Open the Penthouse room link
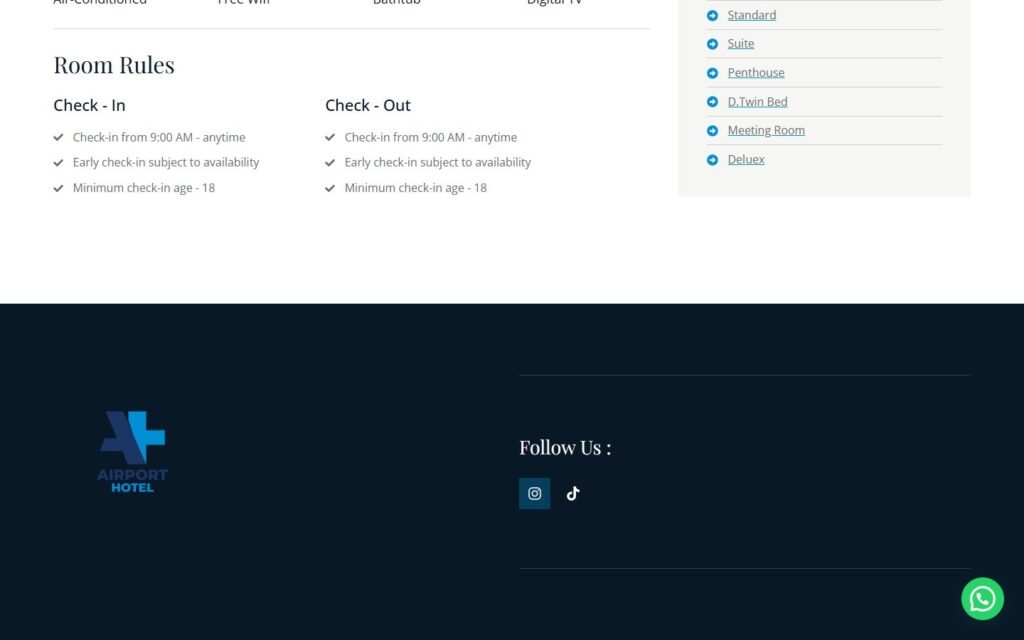1024x640 pixels. click(756, 72)
